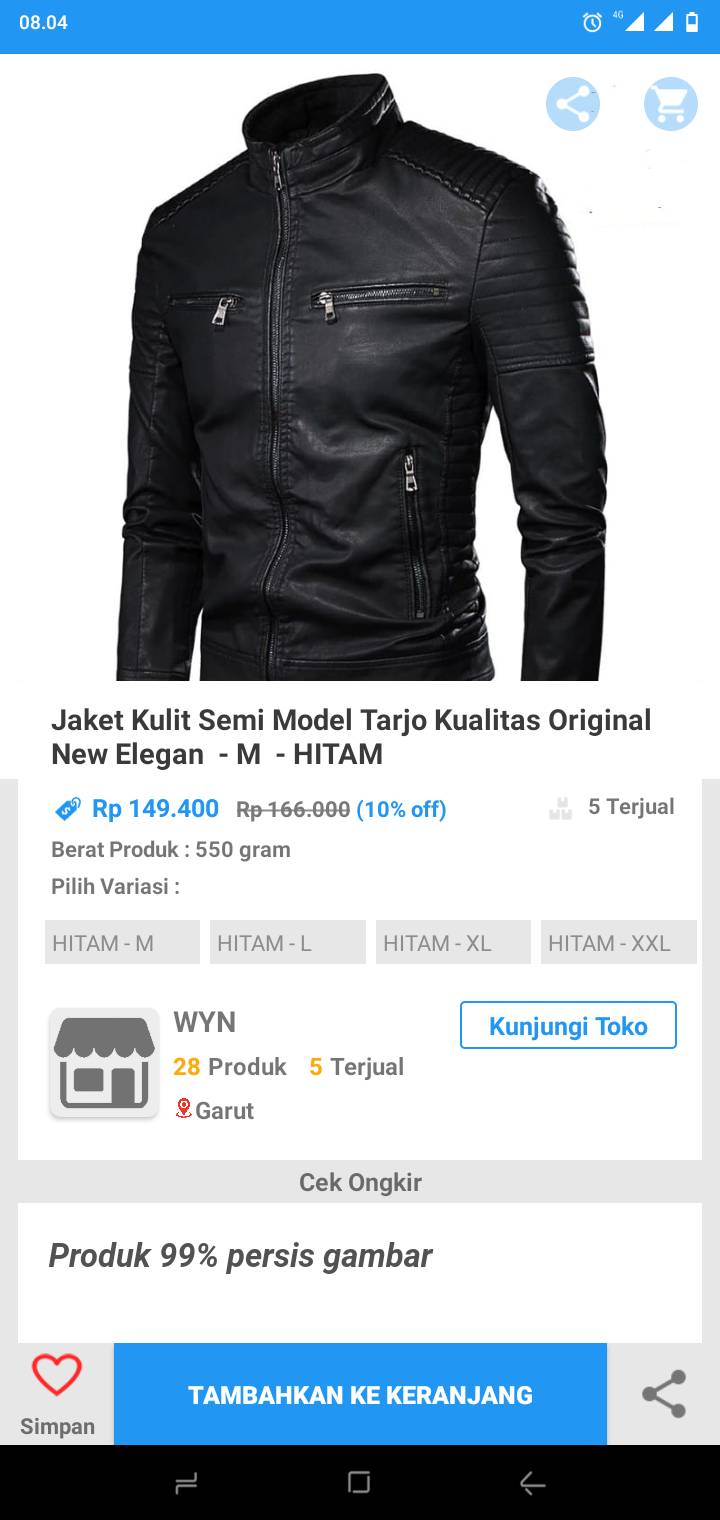Tap Kunjungi Toko button
The width and height of the screenshot is (720, 1520).
(568, 1025)
